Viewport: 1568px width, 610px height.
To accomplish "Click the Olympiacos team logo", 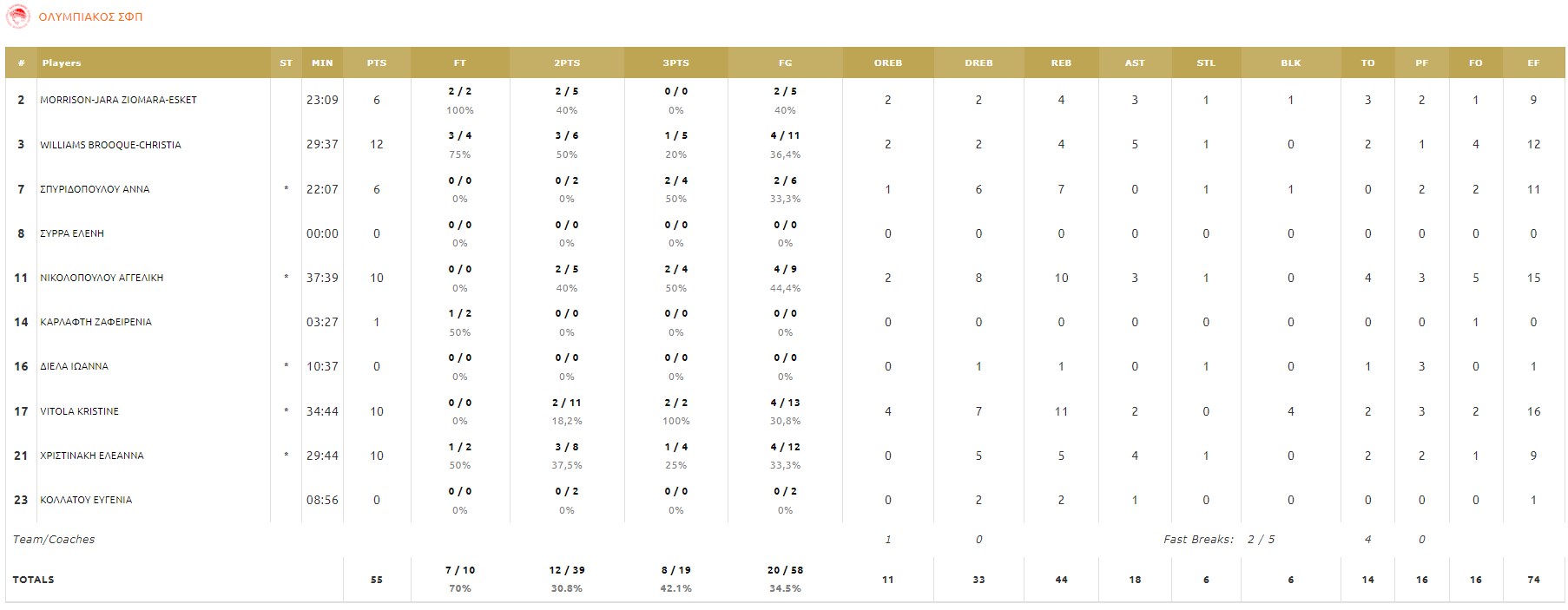I will (17, 16).
